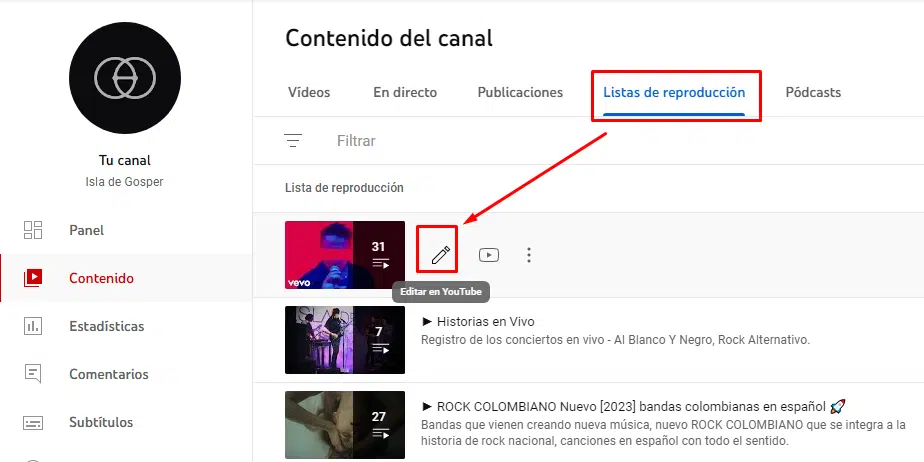This screenshot has height=462, width=924.
Task: Switch to the En directo tab
Action: [405, 93]
